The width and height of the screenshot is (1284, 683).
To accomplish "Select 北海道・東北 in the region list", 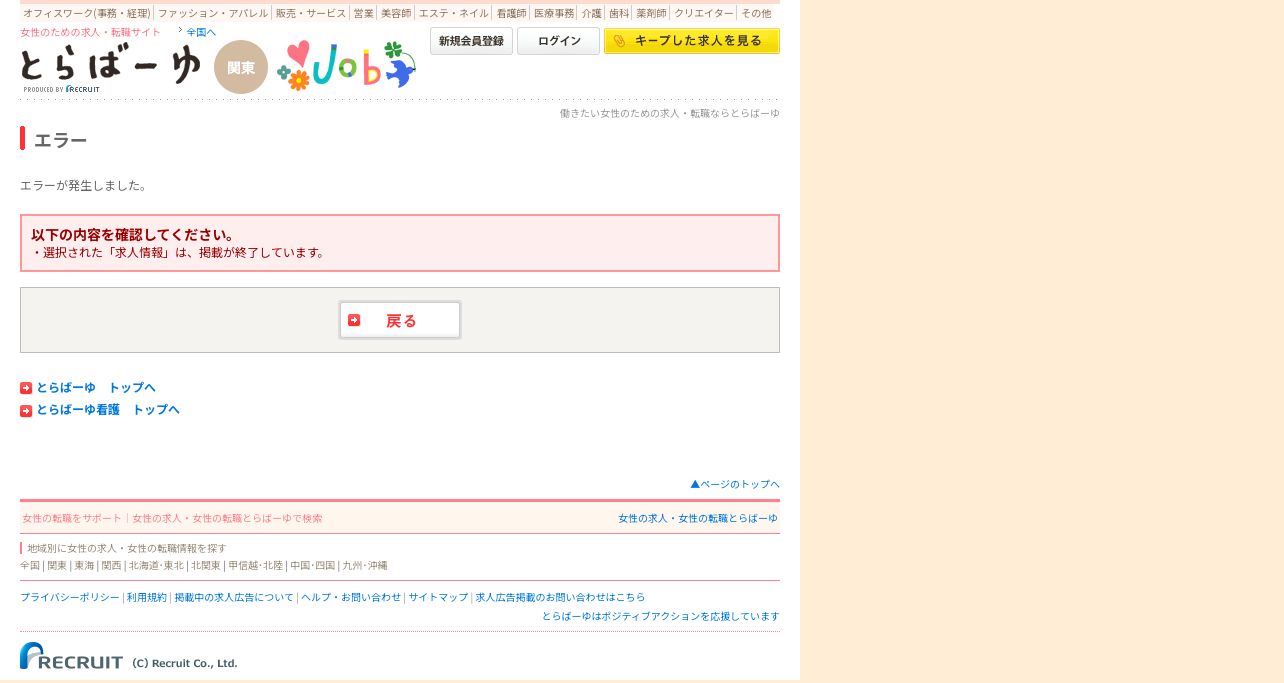I will tap(156, 566).
